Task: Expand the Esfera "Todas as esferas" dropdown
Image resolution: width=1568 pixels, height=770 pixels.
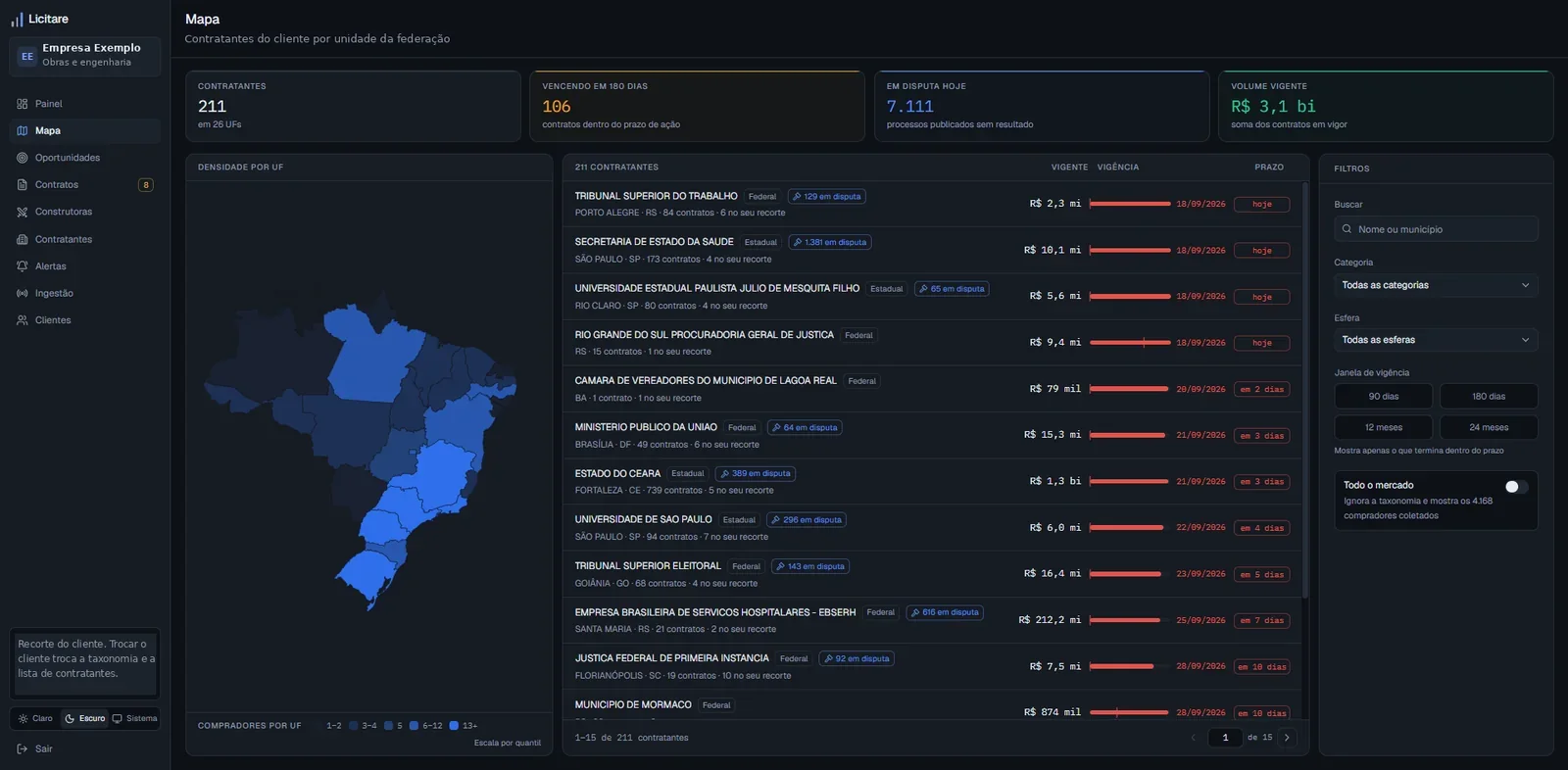Action: (x=1436, y=340)
